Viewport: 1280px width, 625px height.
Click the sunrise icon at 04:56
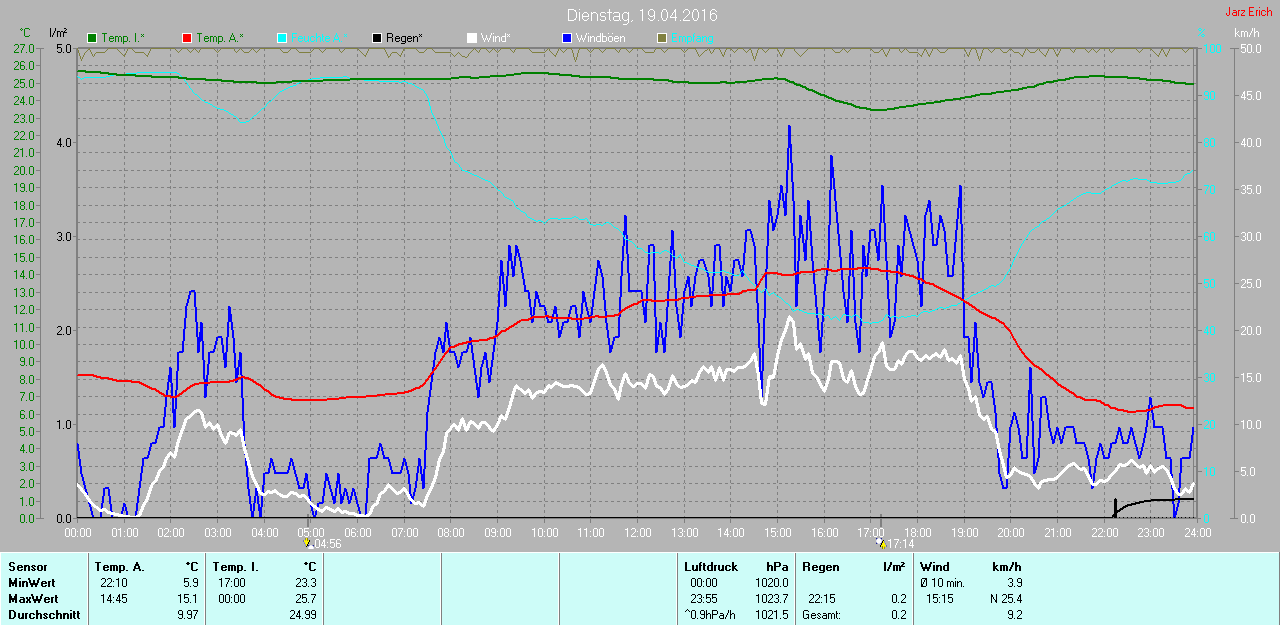tap(308, 543)
